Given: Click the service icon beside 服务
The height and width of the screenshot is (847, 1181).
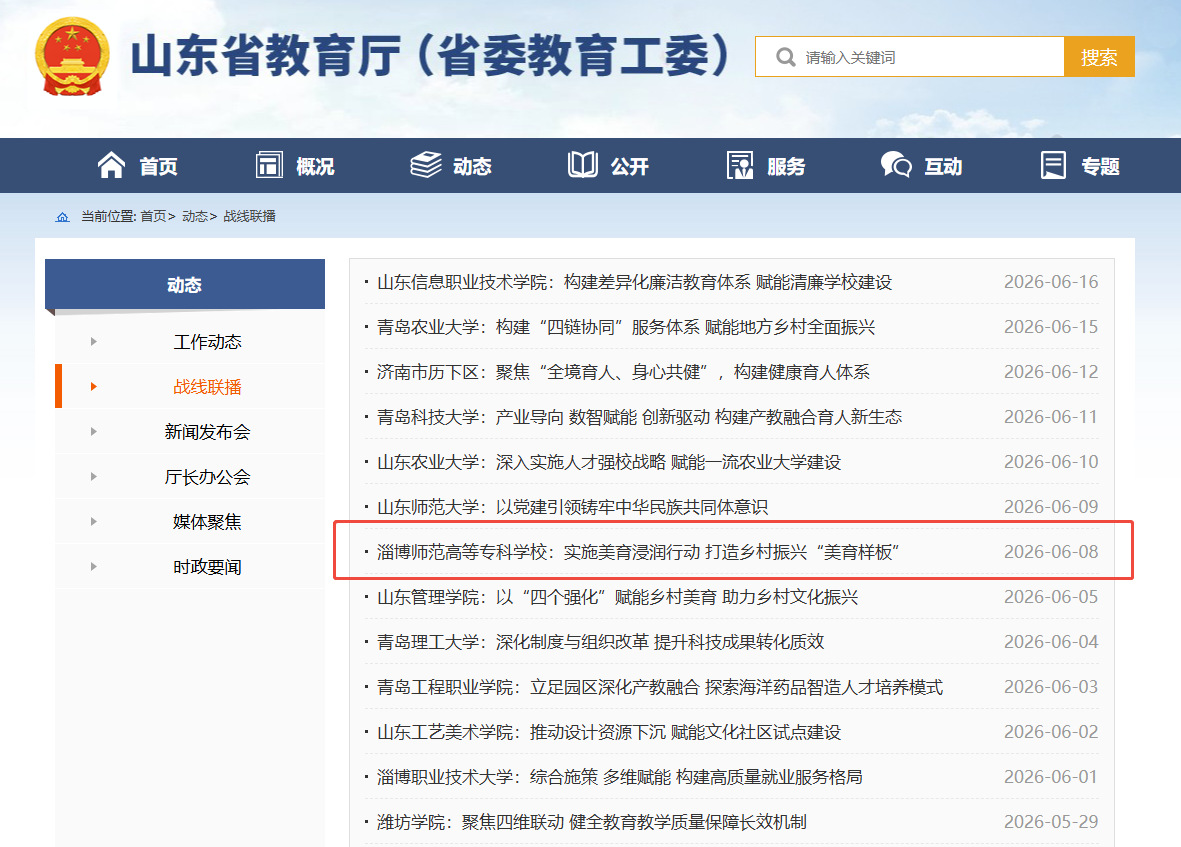Looking at the screenshot, I should (x=740, y=165).
